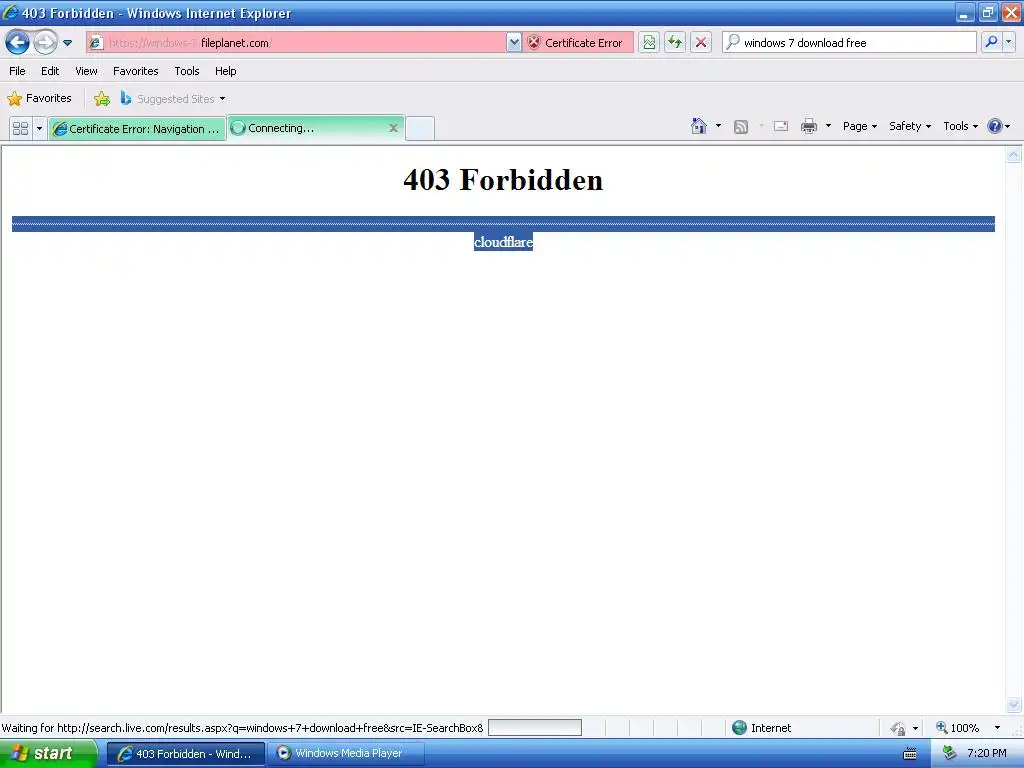Screen dimensions: 1024x768
Task: Open the Page command bar menu
Action: click(x=859, y=126)
